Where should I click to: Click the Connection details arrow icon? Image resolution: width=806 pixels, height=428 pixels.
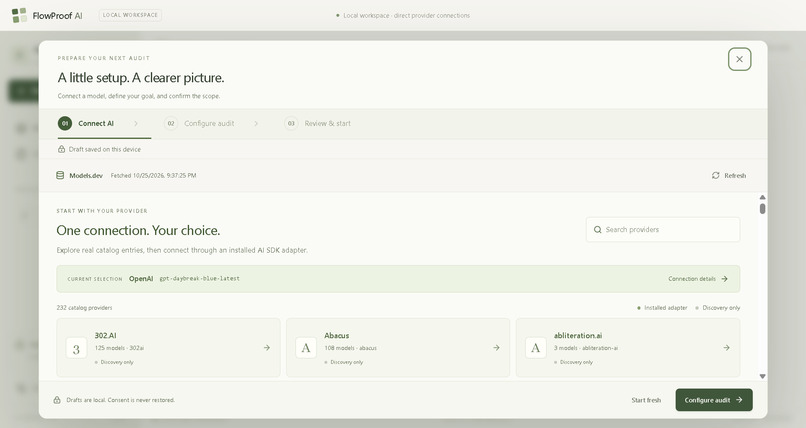724,278
